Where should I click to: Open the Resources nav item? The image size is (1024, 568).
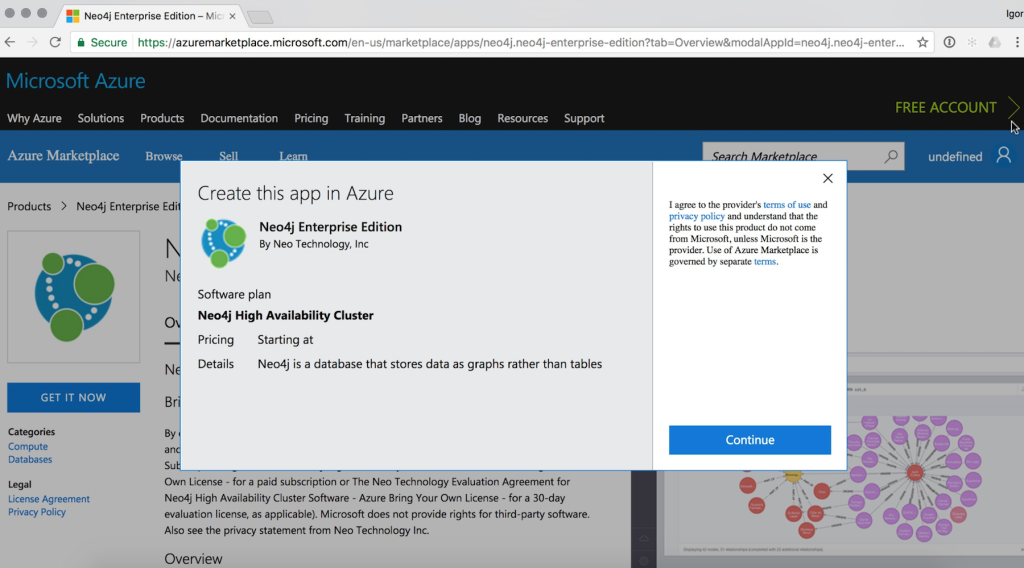tap(522, 118)
